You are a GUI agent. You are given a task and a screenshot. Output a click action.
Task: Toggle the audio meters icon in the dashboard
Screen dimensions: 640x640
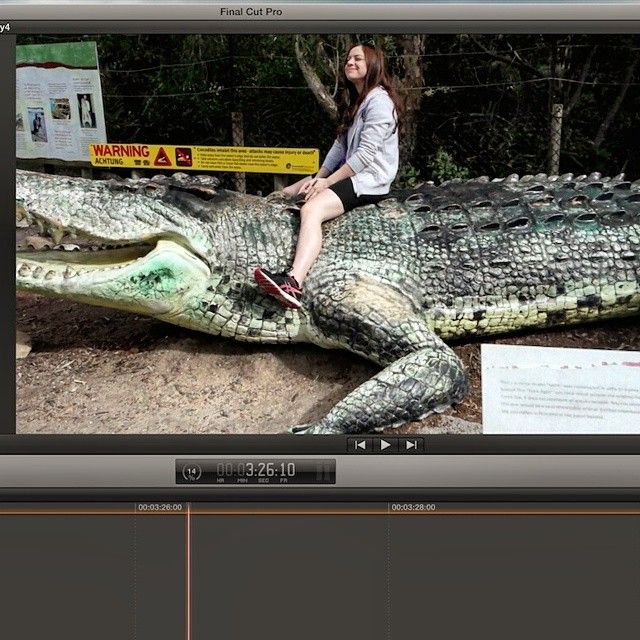(x=322, y=471)
